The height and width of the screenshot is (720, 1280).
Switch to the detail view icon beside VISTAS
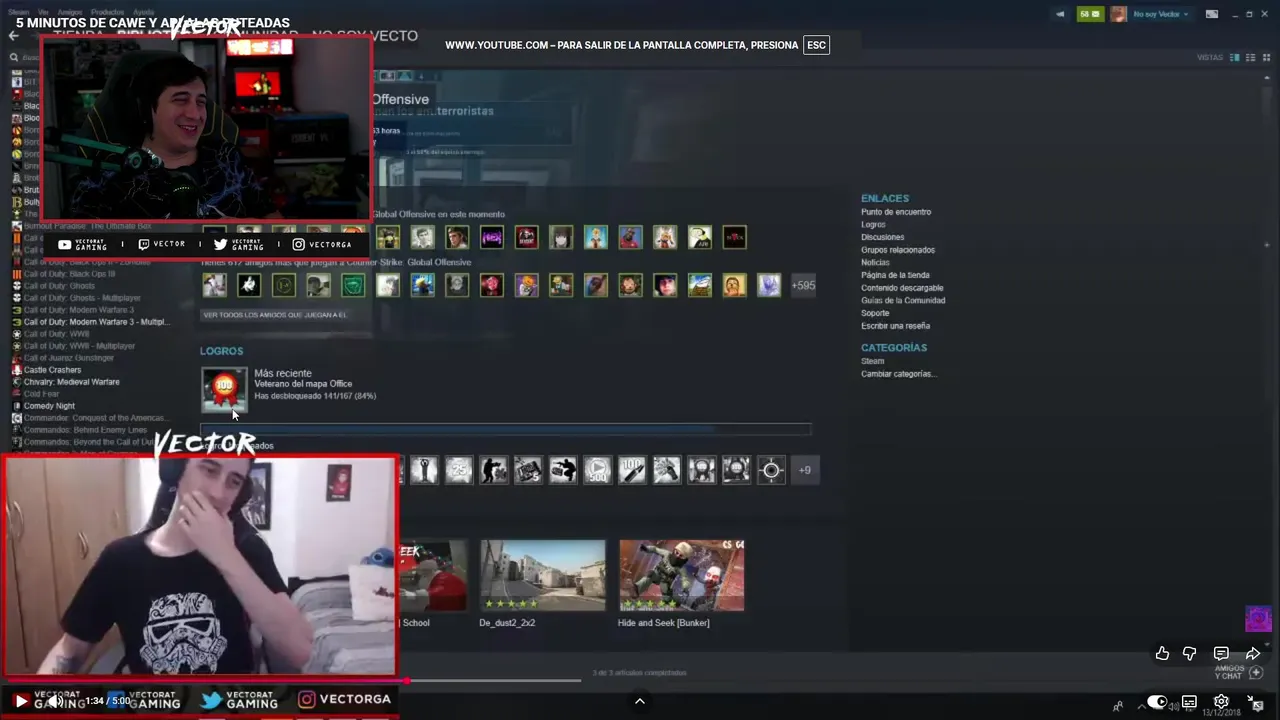point(1234,58)
